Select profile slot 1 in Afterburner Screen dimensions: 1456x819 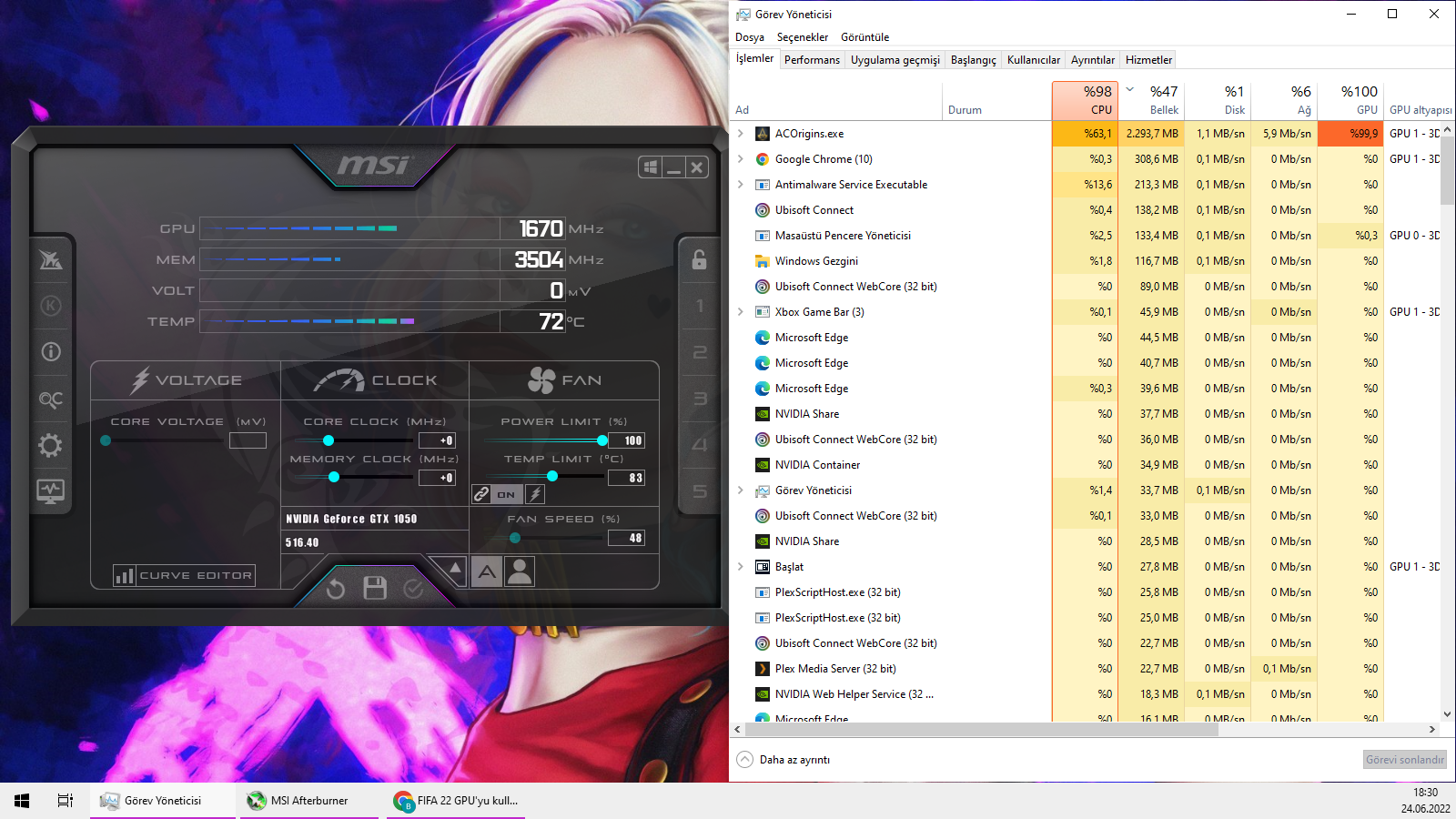click(x=699, y=306)
